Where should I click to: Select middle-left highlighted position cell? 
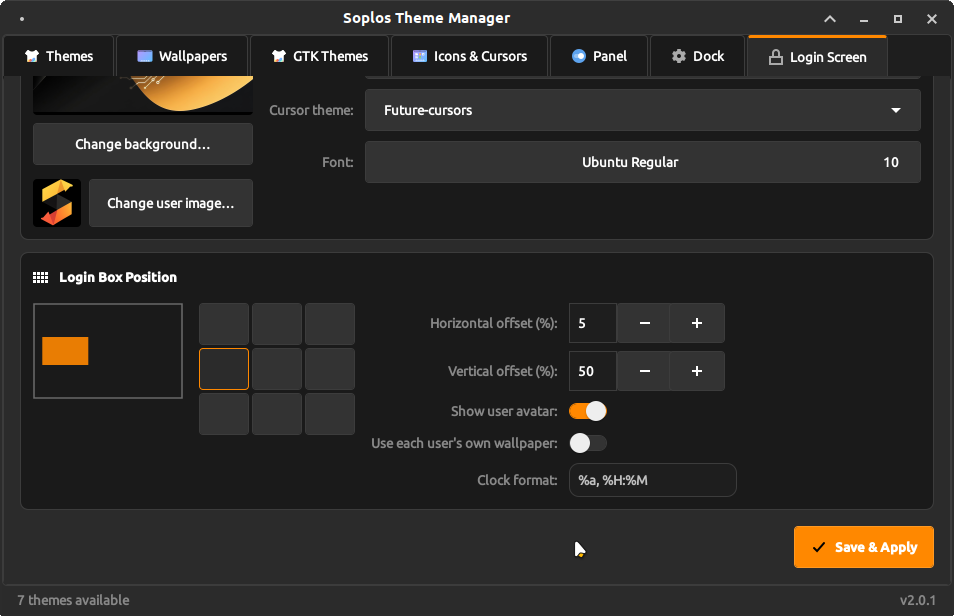pos(224,369)
